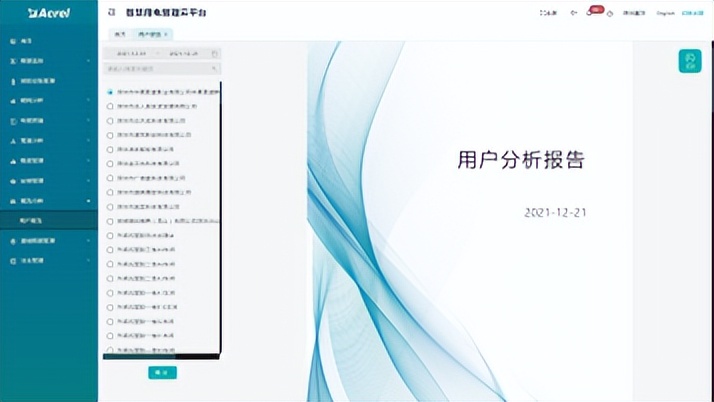The image size is (714, 402).
Task: Click the end date in the date range field
Action: pos(184,54)
